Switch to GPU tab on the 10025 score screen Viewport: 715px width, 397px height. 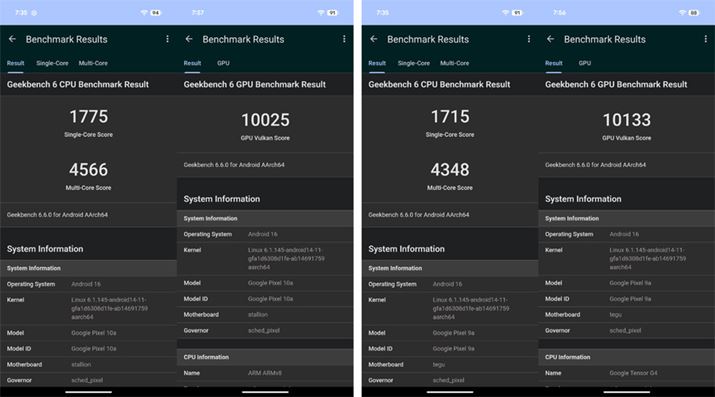coord(223,63)
